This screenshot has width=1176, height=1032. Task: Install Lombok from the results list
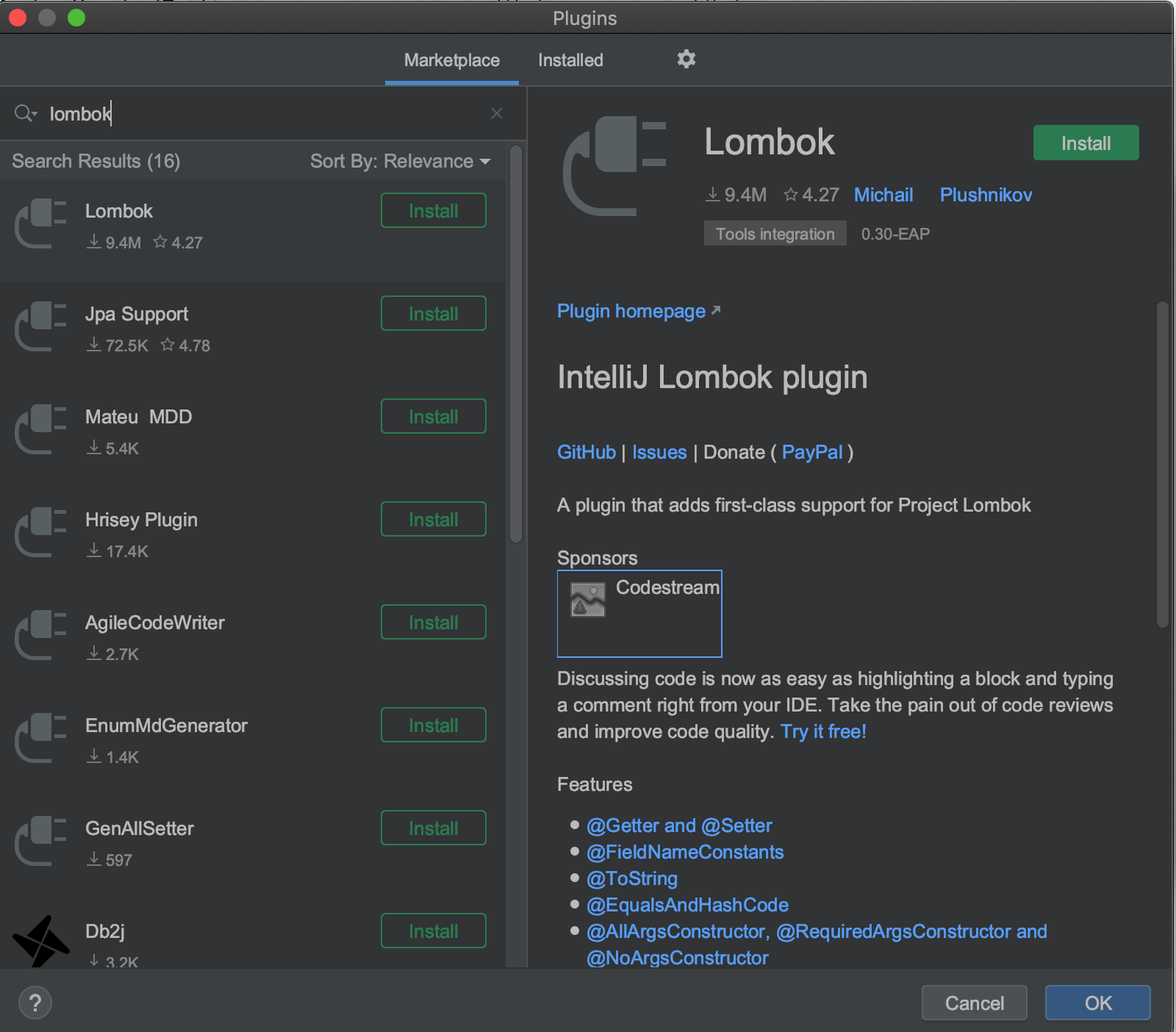[x=434, y=211]
